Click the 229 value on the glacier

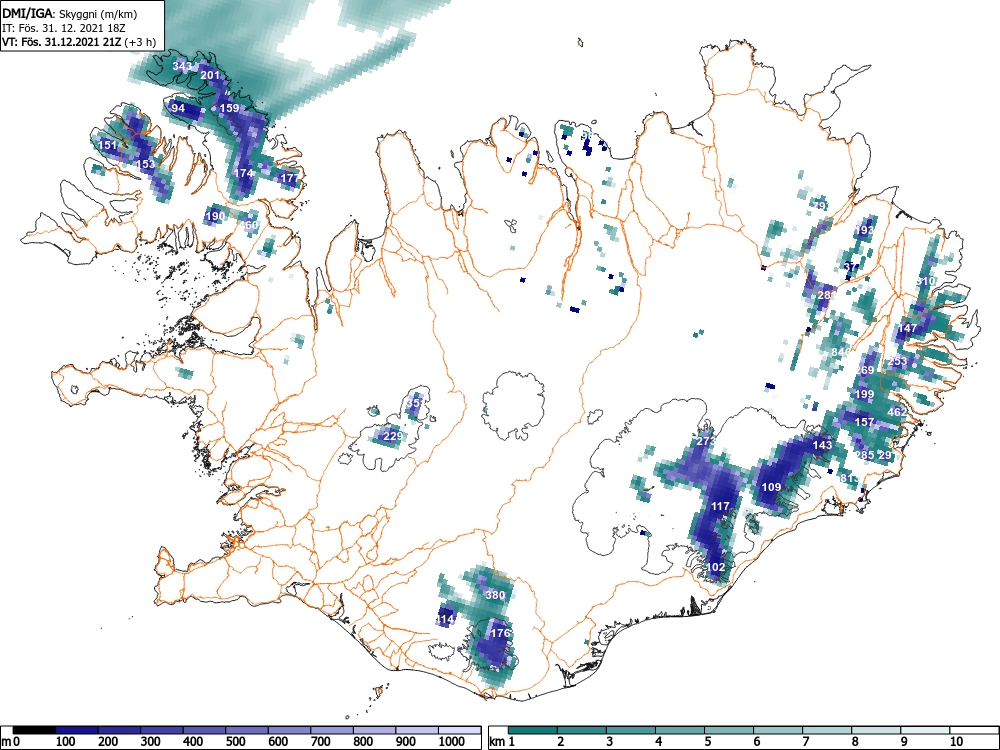click(393, 436)
